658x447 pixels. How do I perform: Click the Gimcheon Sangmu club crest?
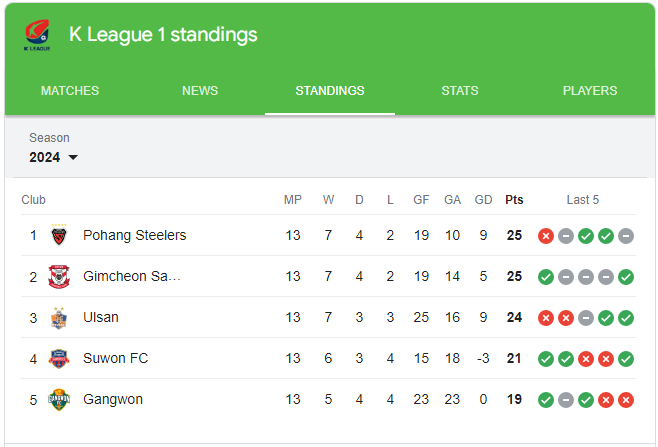tap(59, 277)
